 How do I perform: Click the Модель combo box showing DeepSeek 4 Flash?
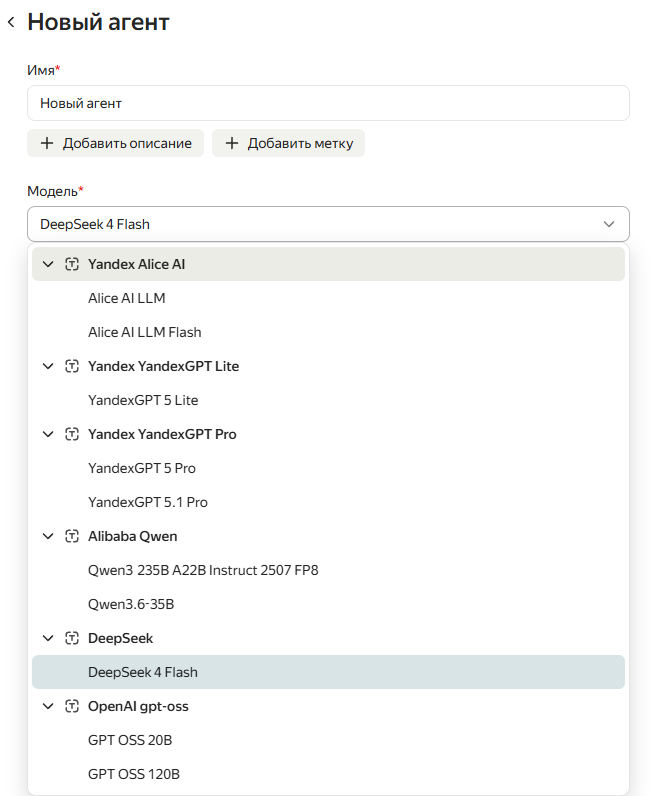tap(328, 224)
